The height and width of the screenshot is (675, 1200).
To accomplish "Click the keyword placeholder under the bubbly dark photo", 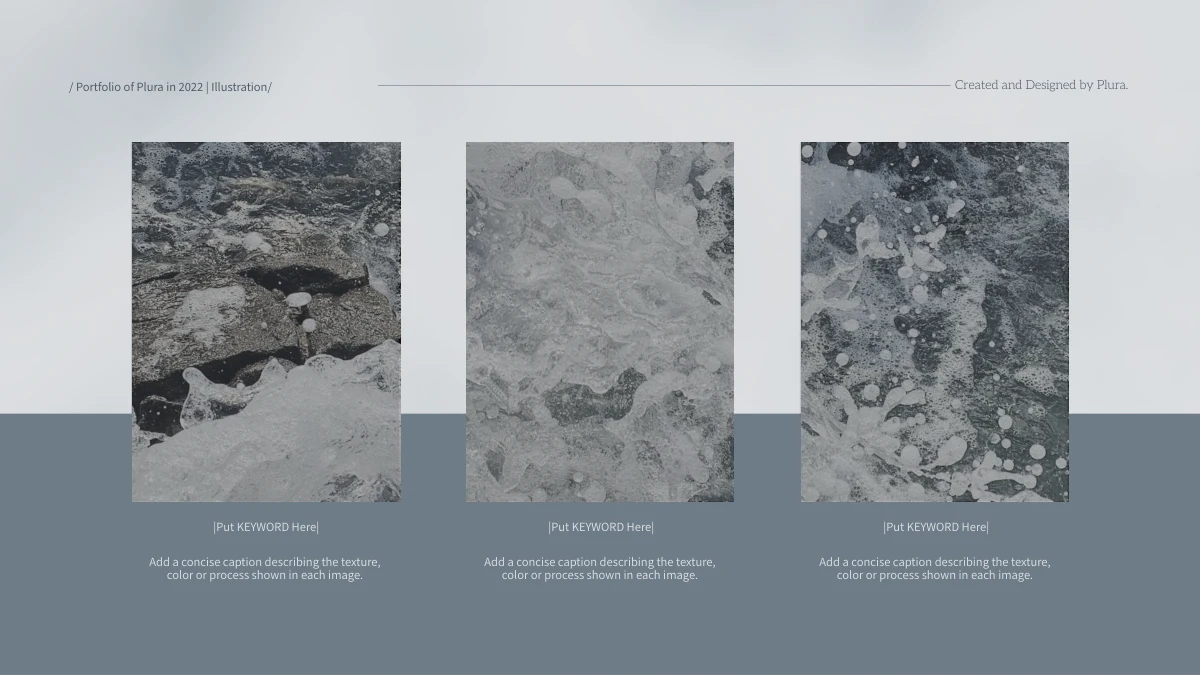I will point(936,527).
